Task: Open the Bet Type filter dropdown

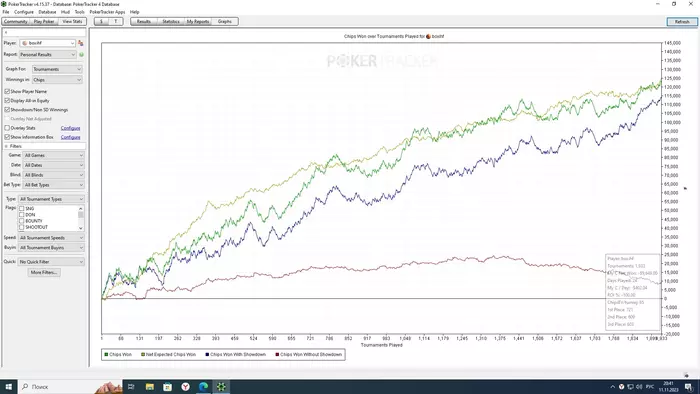Action: pyautogui.click(x=54, y=185)
